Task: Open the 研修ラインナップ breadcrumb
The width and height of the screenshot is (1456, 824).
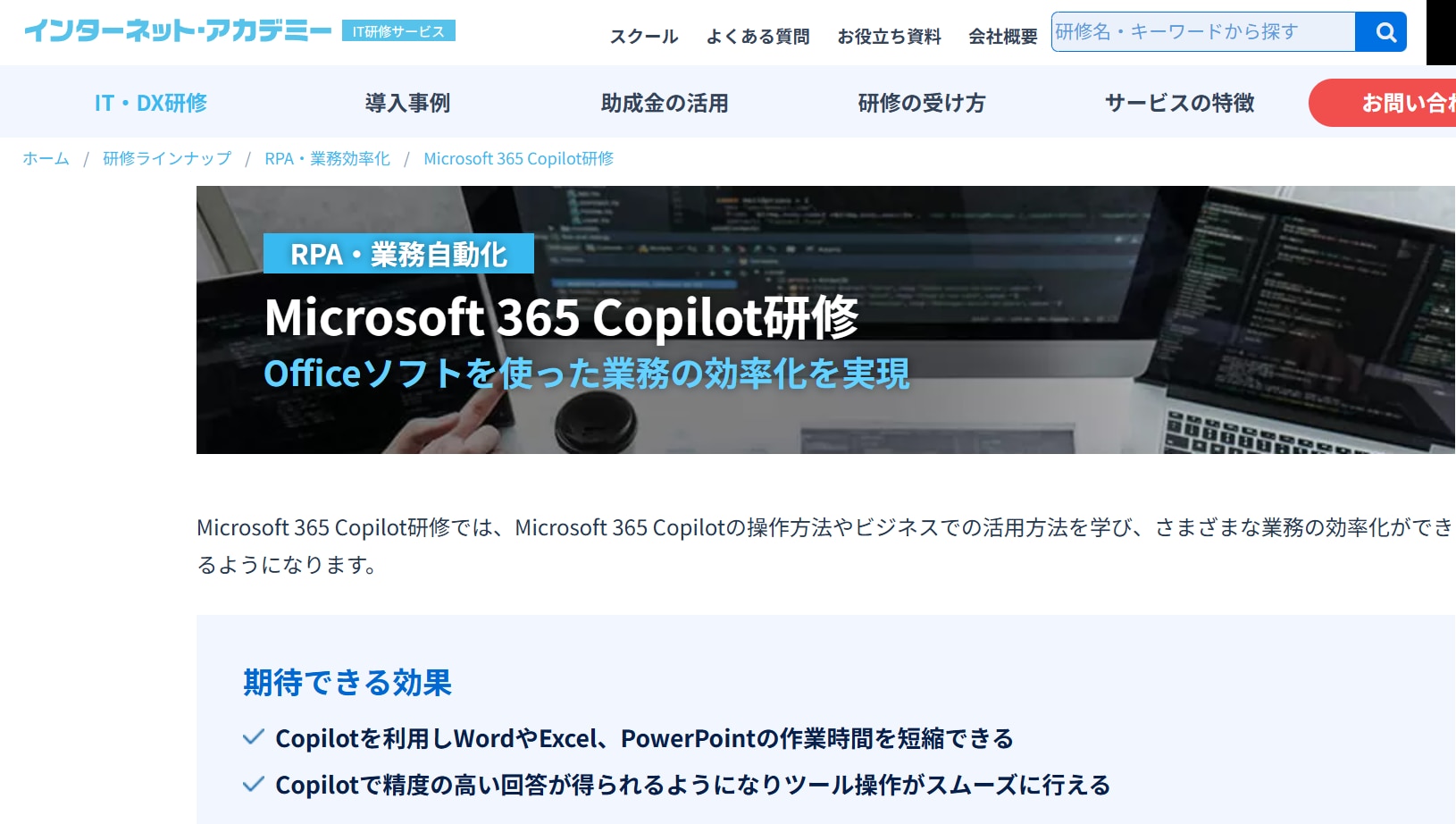Action: (x=167, y=158)
